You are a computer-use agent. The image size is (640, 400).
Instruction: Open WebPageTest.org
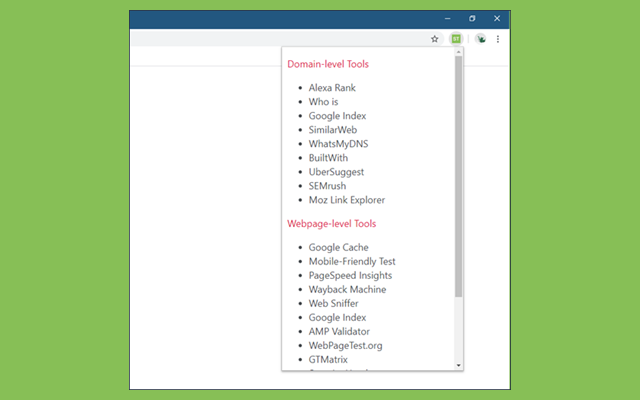pyautogui.click(x=345, y=345)
